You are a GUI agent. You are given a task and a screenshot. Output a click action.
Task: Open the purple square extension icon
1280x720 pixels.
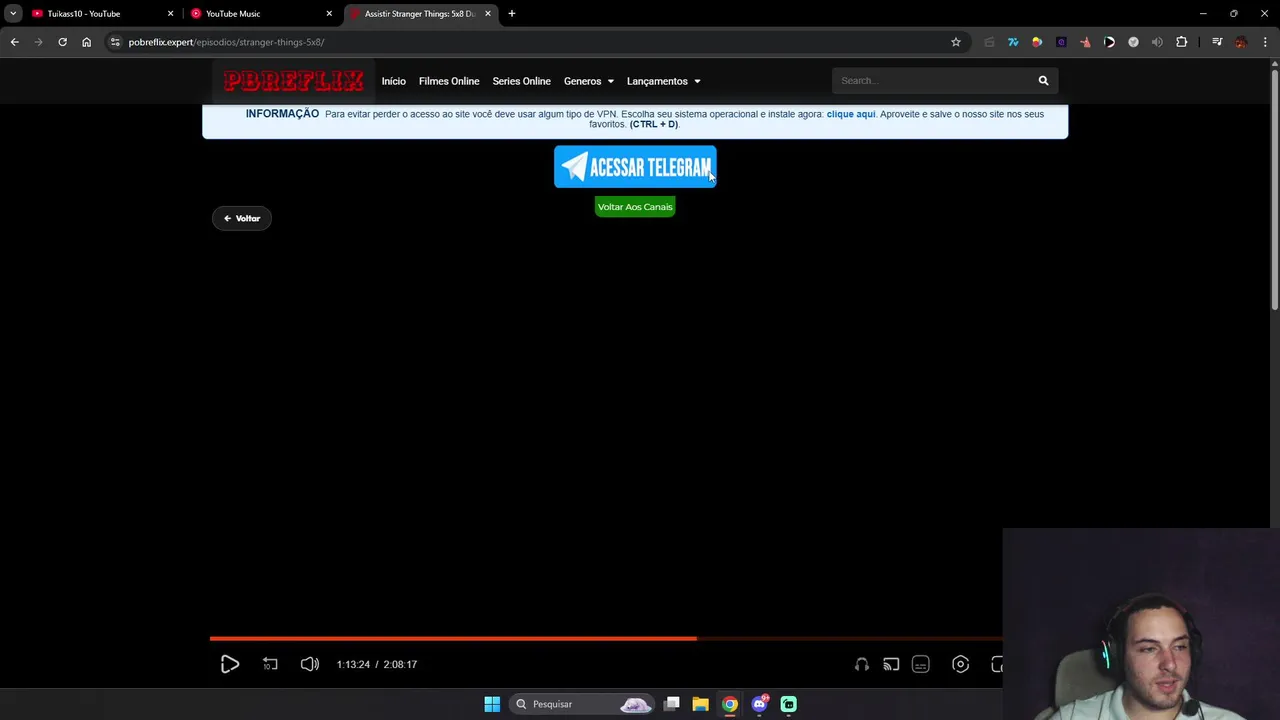(x=1061, y=42)
